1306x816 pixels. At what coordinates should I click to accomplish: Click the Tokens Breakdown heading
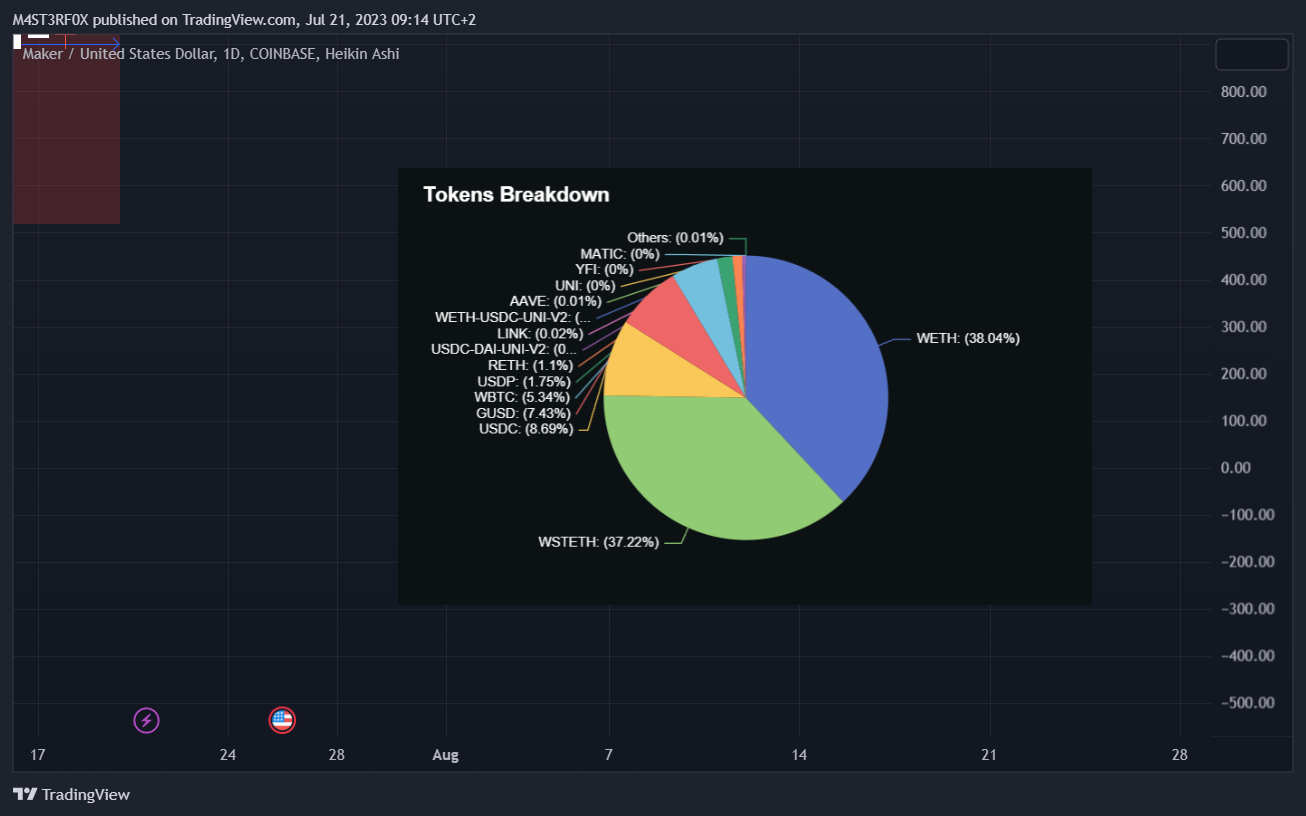(x=516, y=194)
